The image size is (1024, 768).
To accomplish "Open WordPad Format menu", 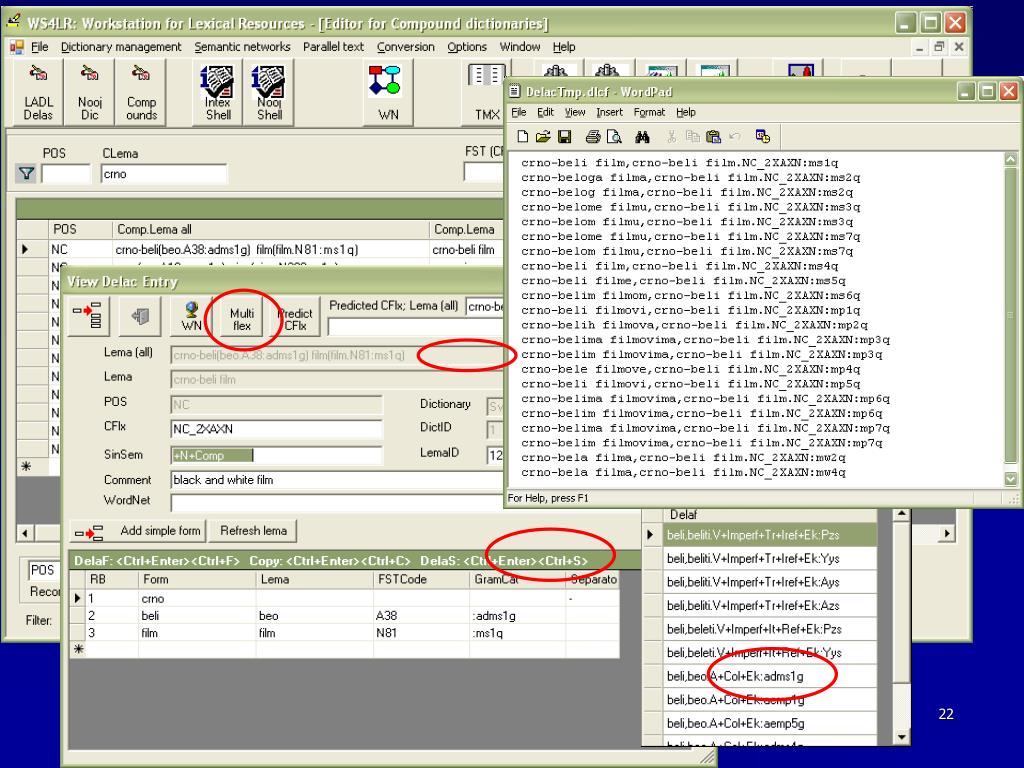I will point(649,112).
